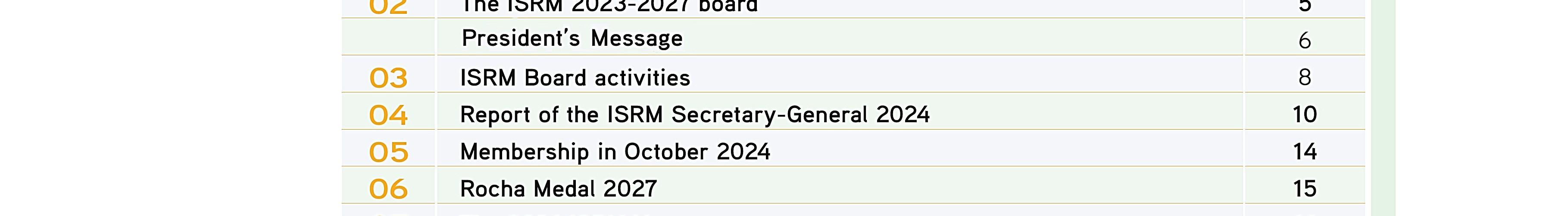Open the President's Message entry

pos(572,38)
